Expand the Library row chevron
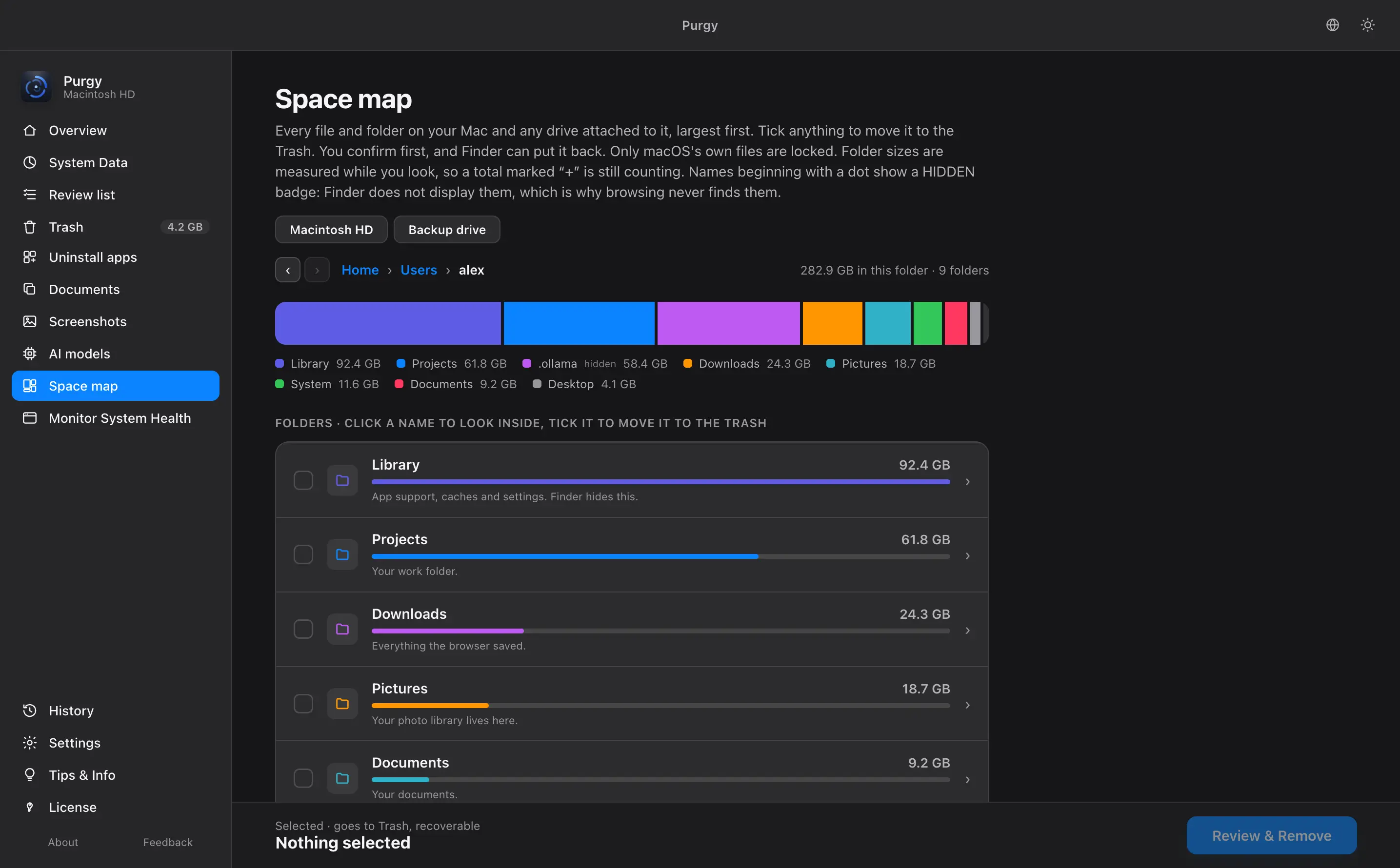This screenshot has height=868, width=1400. 968,481
